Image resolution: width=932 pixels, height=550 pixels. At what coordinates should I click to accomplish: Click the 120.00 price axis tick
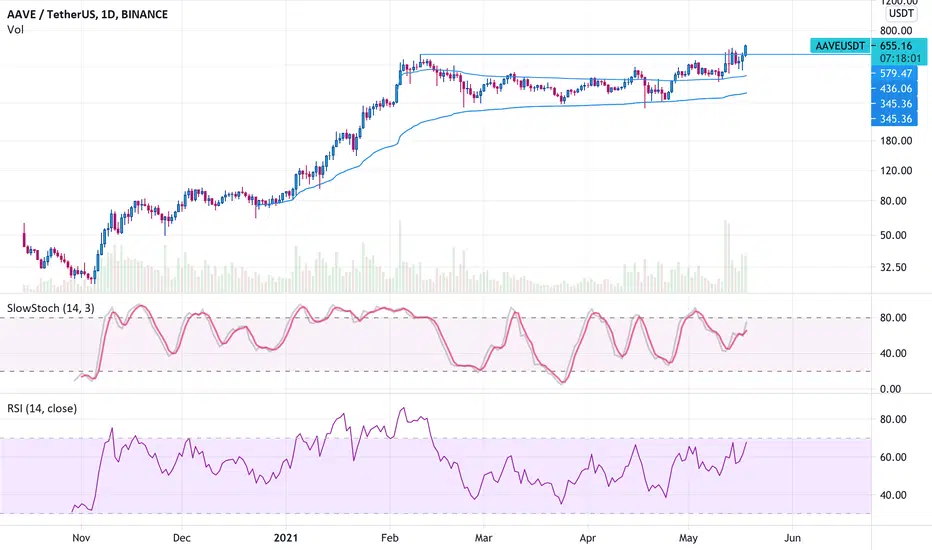click(x=896, y=171)
